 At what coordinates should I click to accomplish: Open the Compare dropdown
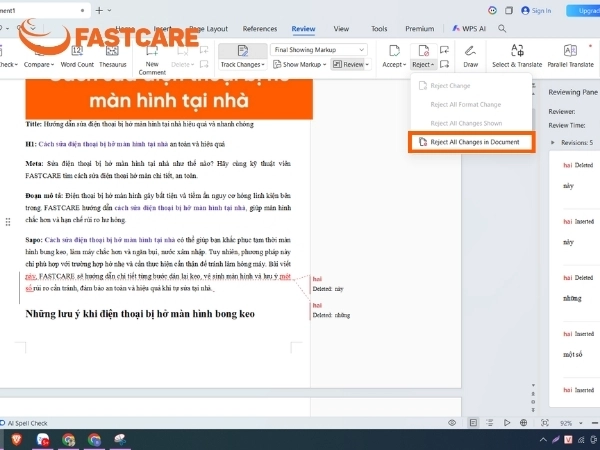39,65
